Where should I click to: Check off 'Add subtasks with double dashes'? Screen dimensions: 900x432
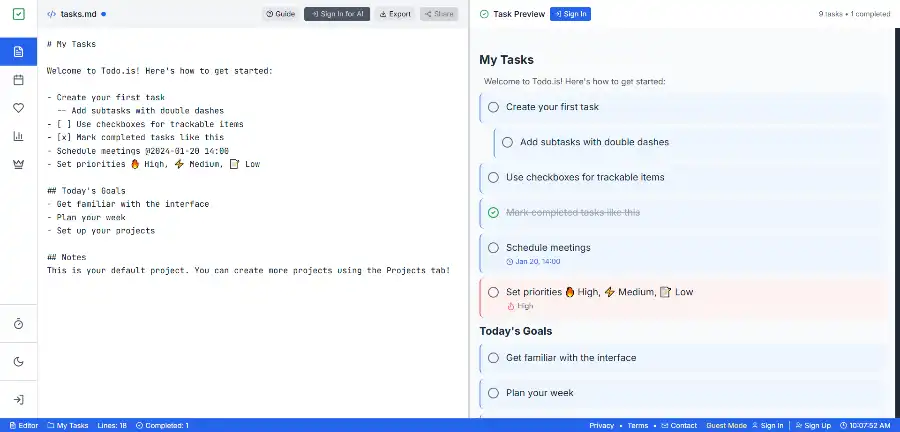pyautogui.click(x=507, y=142)
